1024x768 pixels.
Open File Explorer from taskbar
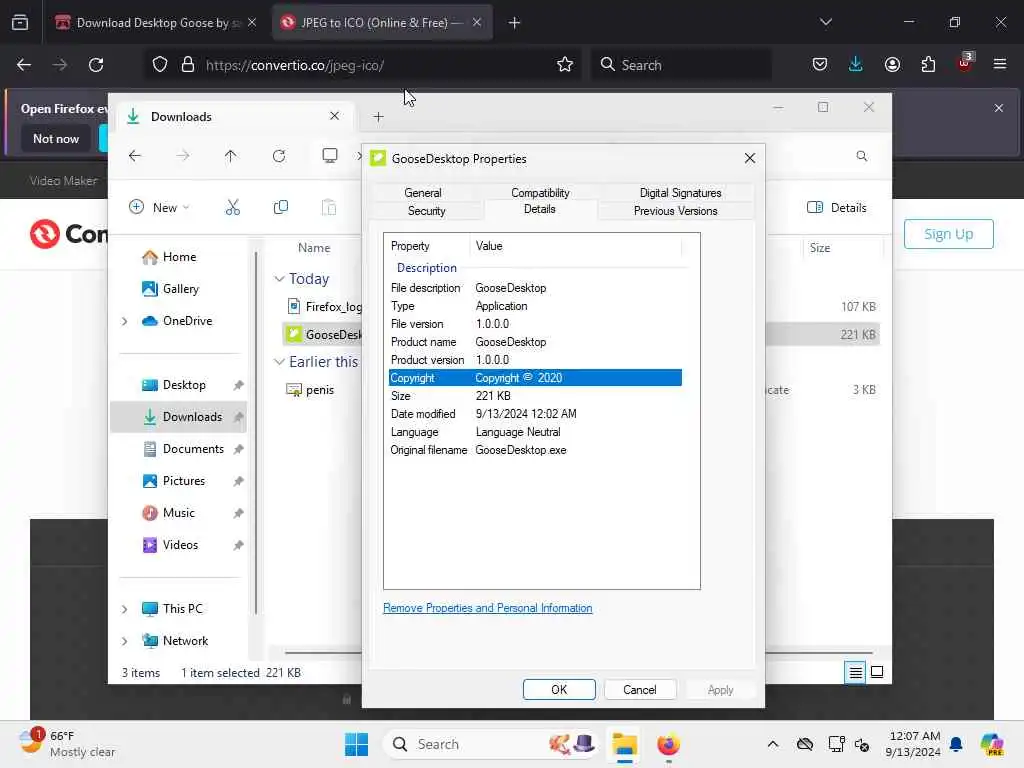[625, 744]
